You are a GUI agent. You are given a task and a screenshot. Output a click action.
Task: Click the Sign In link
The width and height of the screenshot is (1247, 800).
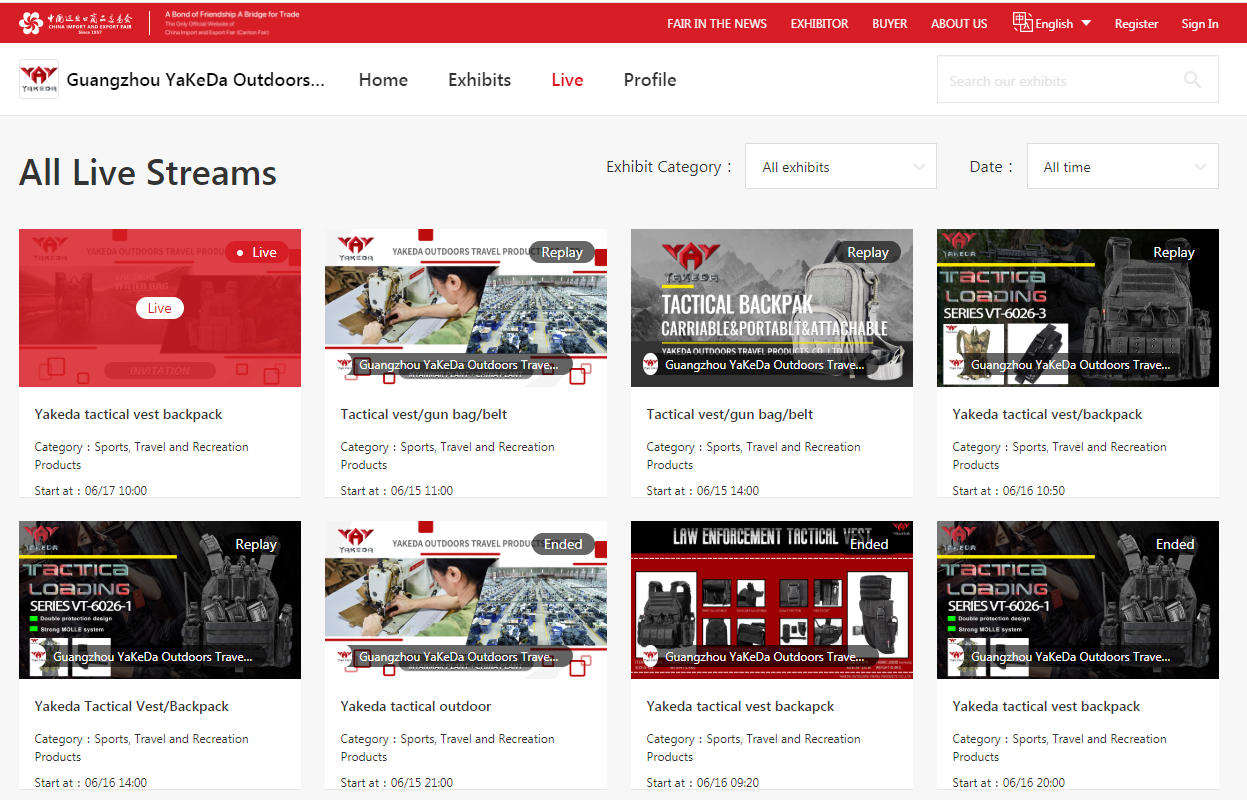1200,23
